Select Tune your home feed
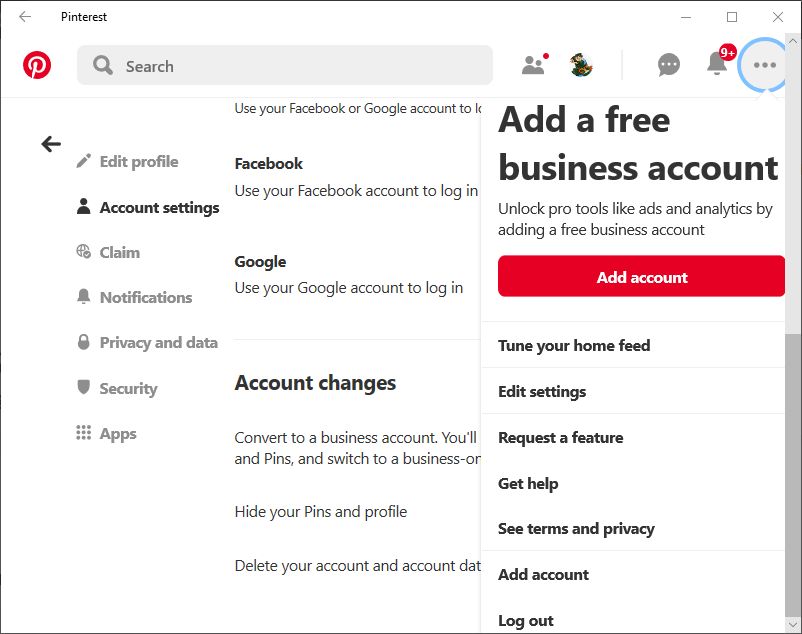 [575, 345]
